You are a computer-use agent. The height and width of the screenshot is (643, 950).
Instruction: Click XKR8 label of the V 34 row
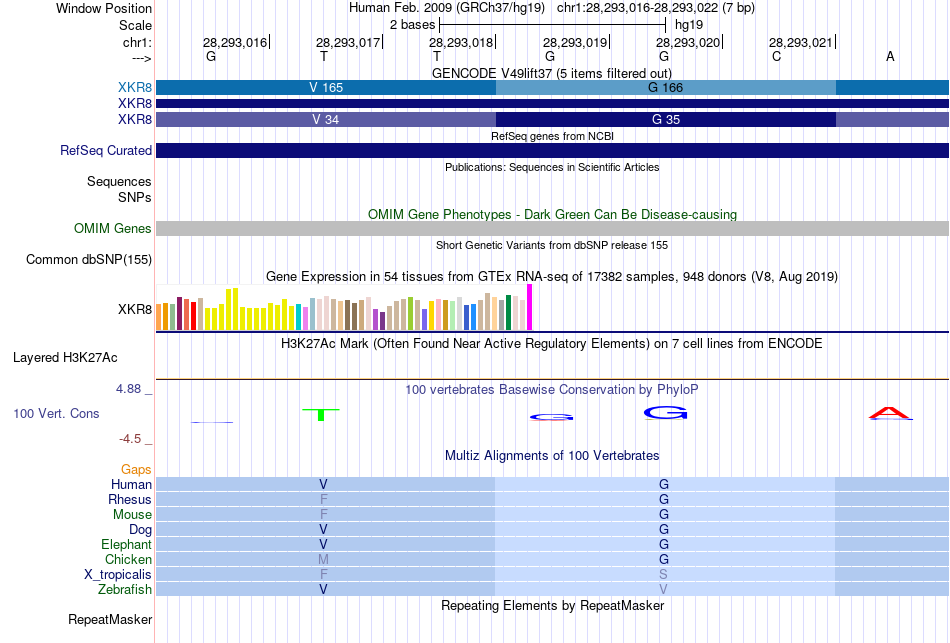coord(135,119)
